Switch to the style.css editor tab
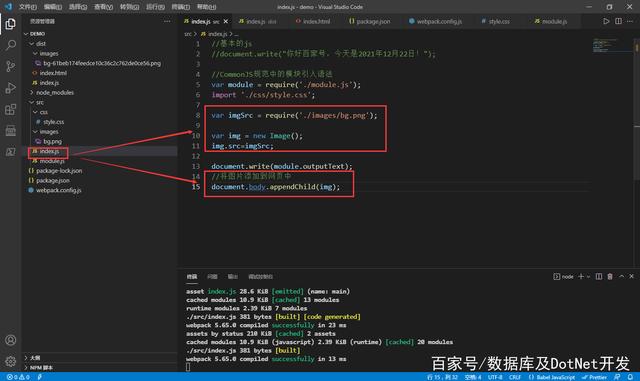Screen dimensions: 640x381 [496, 21]
